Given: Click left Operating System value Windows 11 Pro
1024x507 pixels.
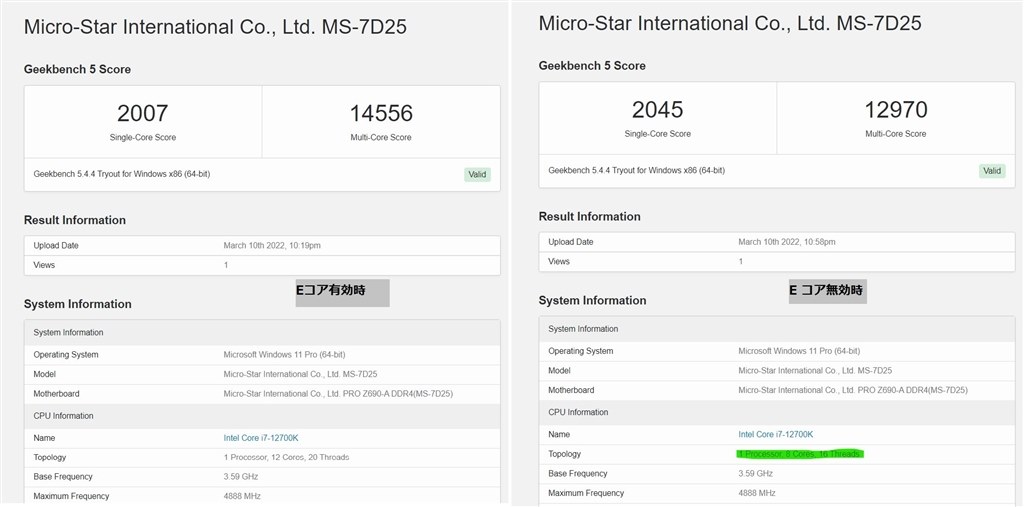Looking at the screenshot, I should point(284,355).
